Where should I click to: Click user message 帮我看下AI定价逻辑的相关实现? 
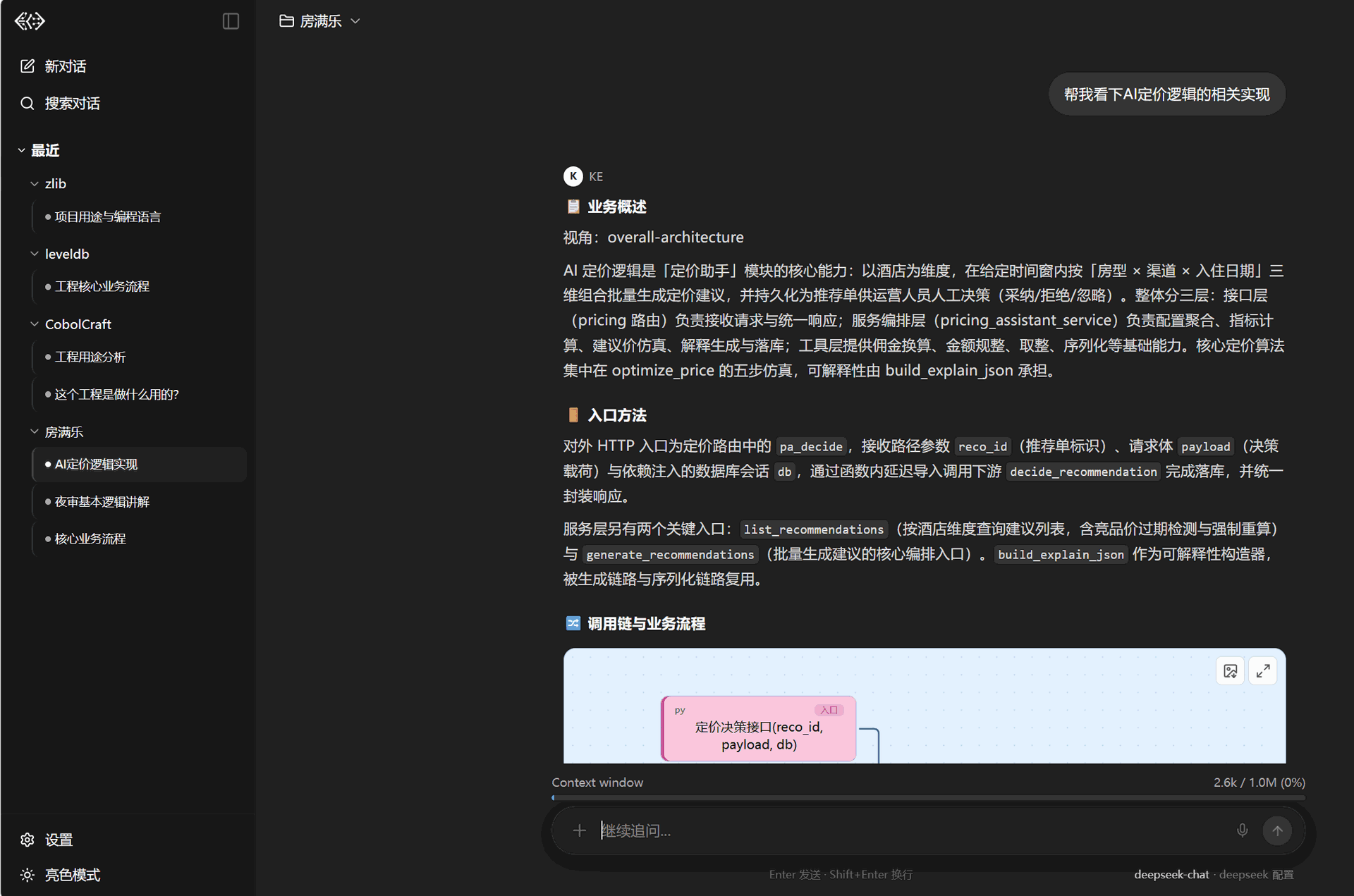[1166, 94]
